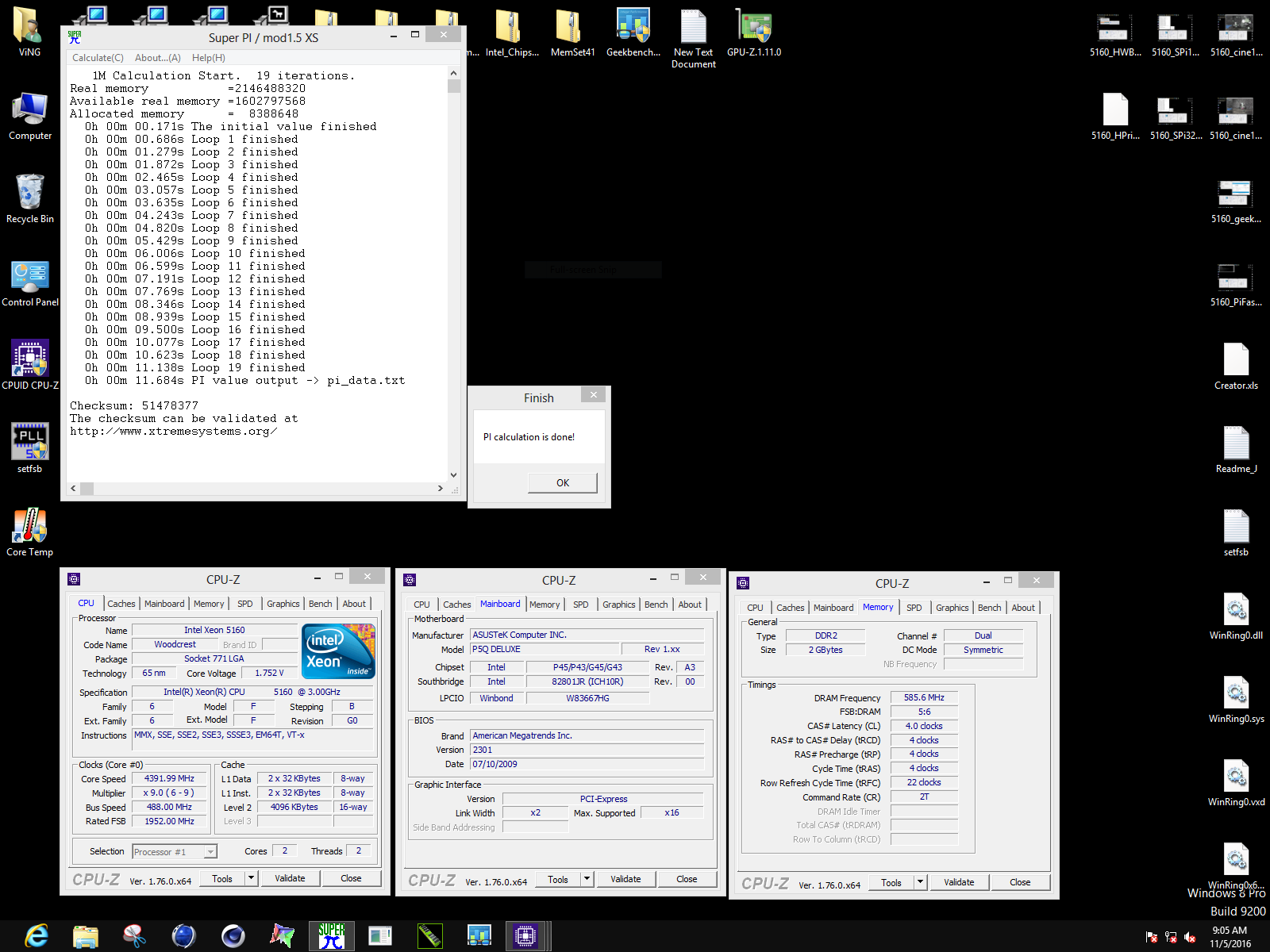
Task: Click Validate in middle CPU-Z window
Action: click(x=625, y=879)
